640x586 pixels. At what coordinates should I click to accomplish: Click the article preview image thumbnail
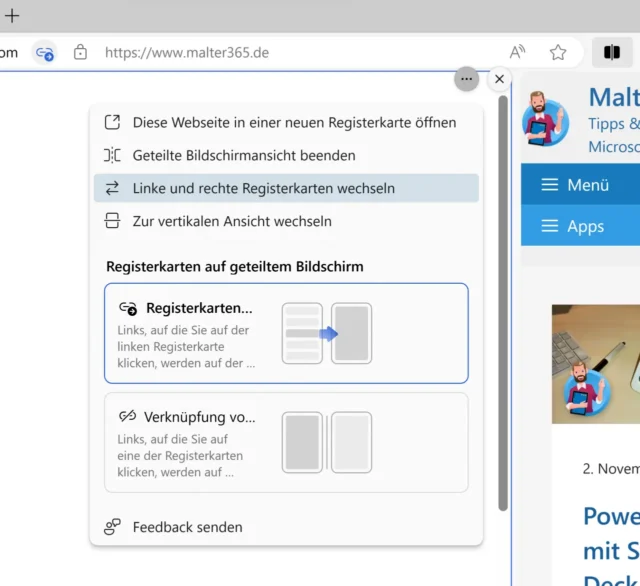point(596,364)
